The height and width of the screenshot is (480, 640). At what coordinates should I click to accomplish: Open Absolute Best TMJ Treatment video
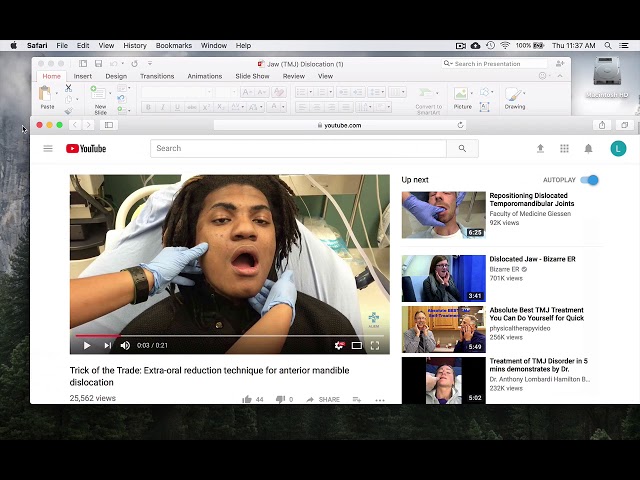[x=537, y=314]
